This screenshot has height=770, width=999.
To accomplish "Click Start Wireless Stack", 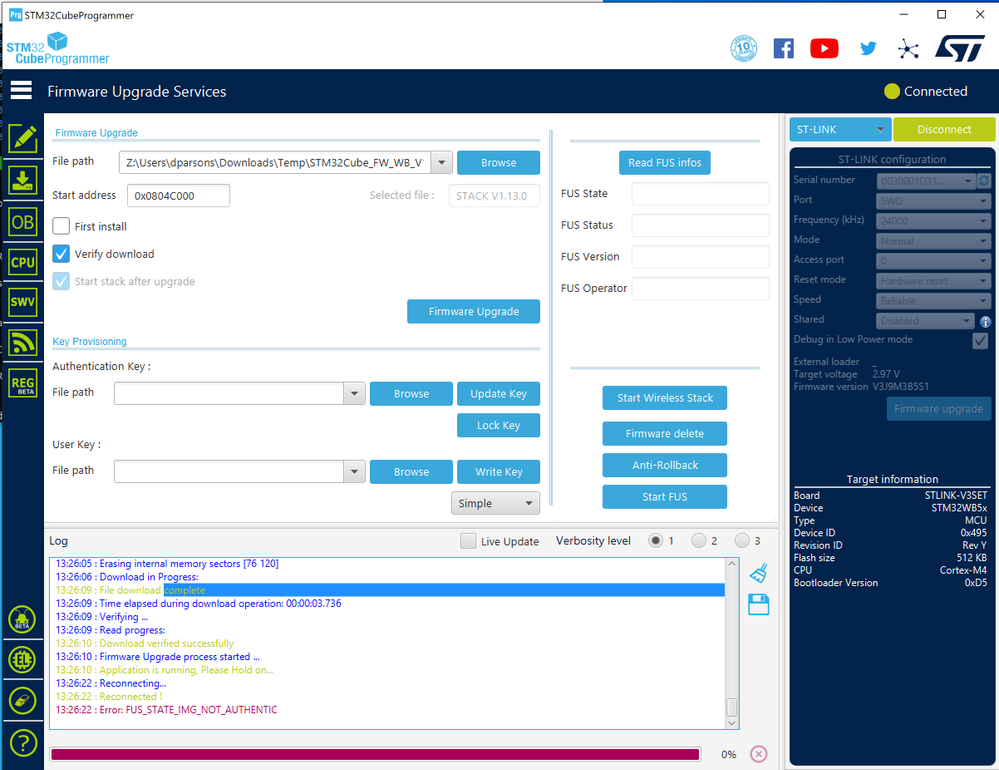I will 665,398.
